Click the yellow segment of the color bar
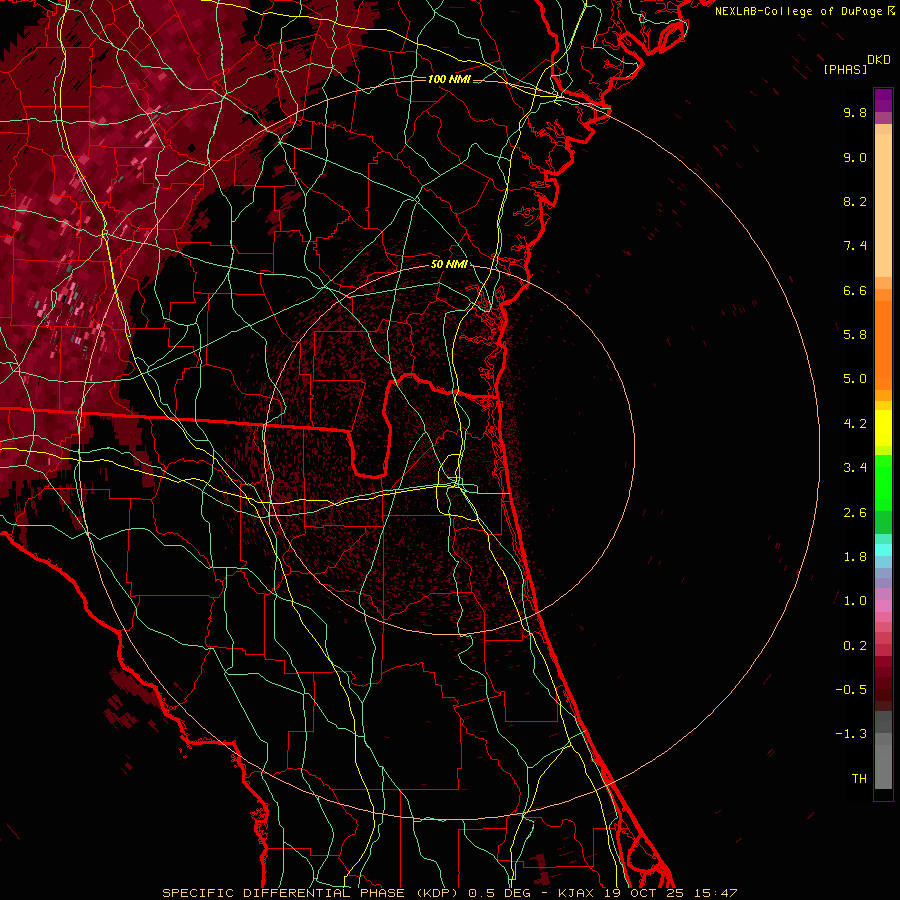The image size is (900, 900). (x=883, y=428)
